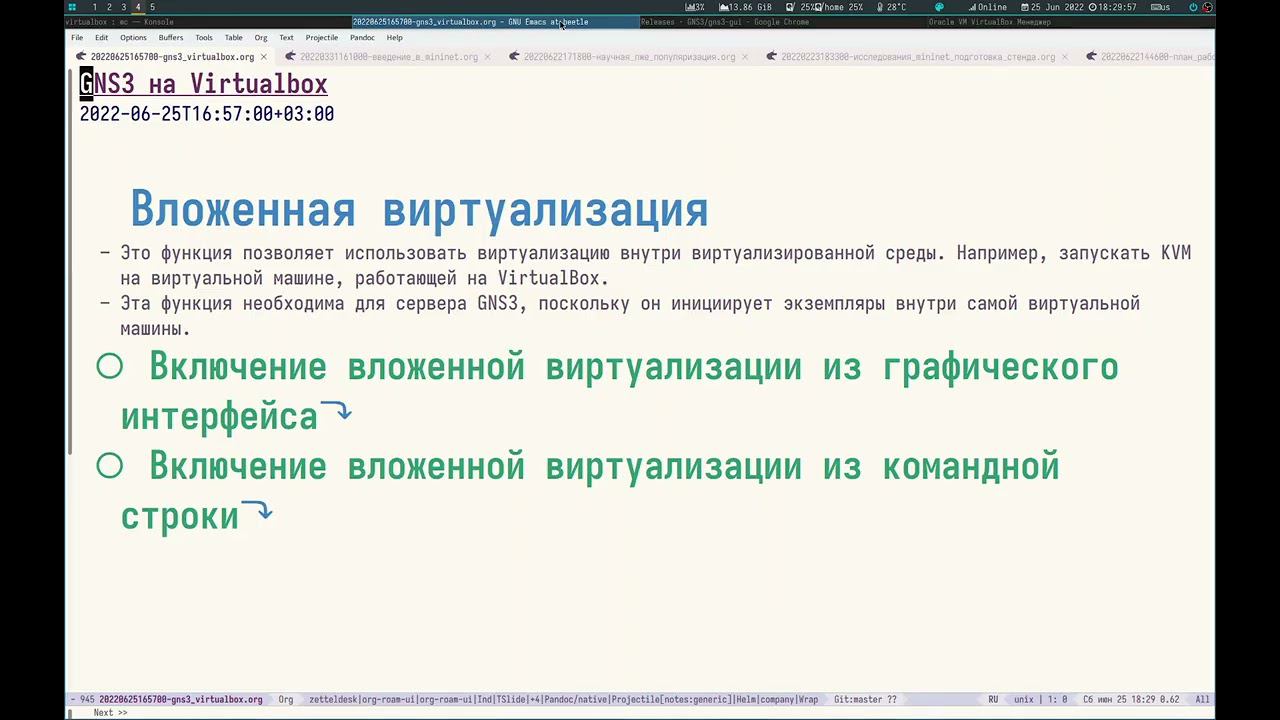1280x720 pixels.
Task: Click the 28°C temperature indicator
Action: pos(891,7)
